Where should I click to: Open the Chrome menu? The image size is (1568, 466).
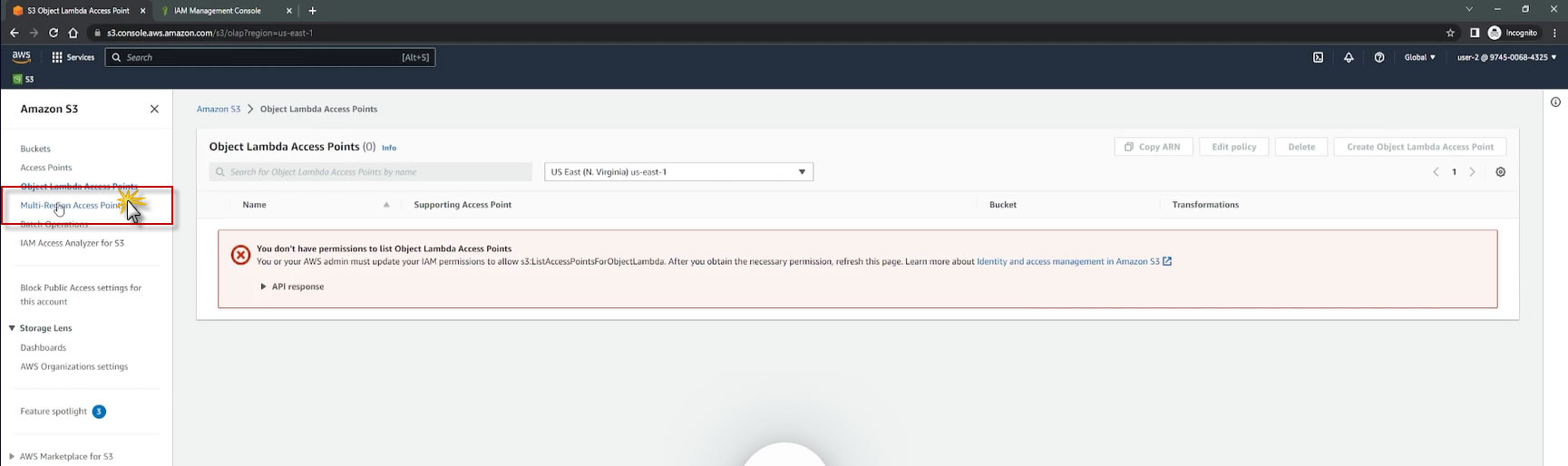[x=1555, y=33]
